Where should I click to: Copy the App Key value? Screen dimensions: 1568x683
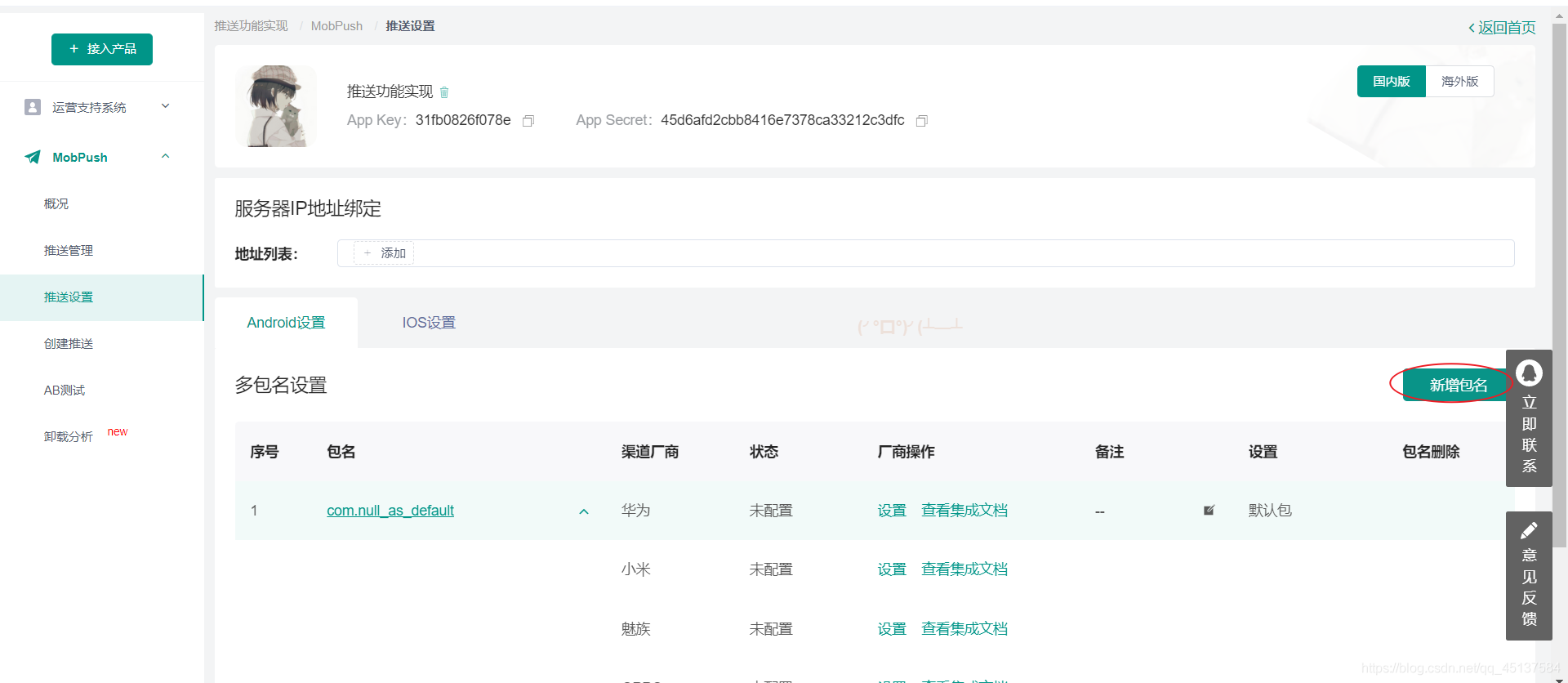528,121
